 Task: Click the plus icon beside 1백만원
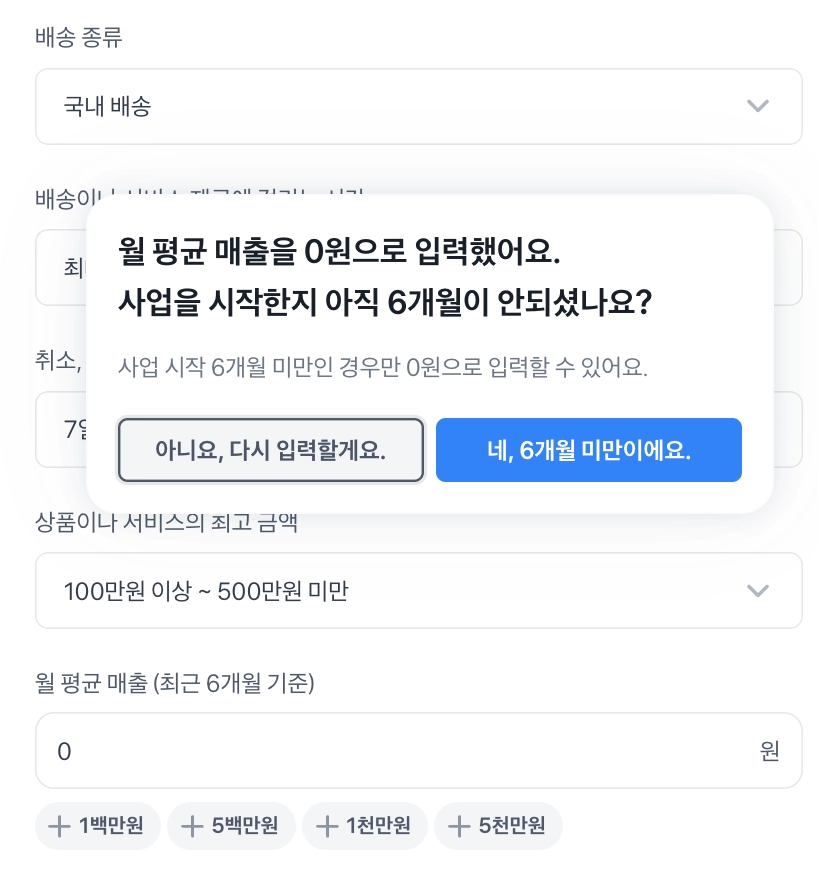pos(59,826)
